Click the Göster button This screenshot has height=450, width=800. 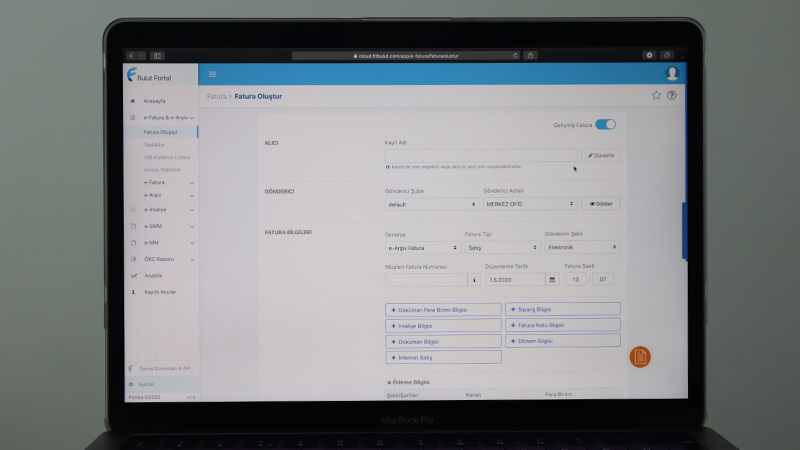(601, 204)
